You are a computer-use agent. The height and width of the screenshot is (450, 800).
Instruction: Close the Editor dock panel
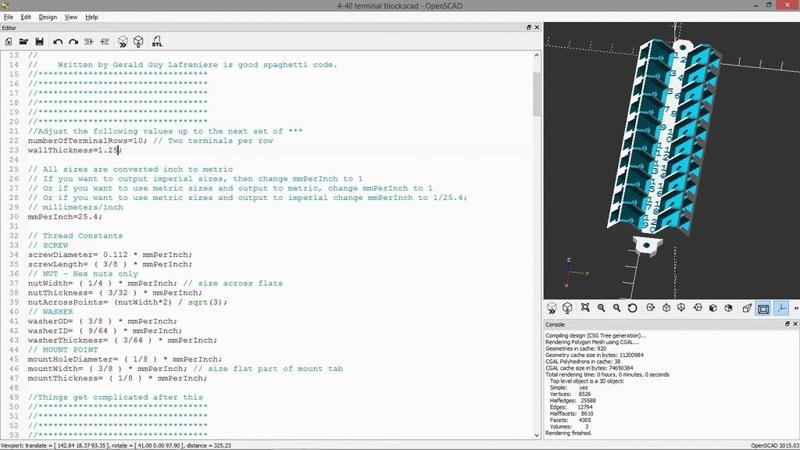click(x=537, y=28)
